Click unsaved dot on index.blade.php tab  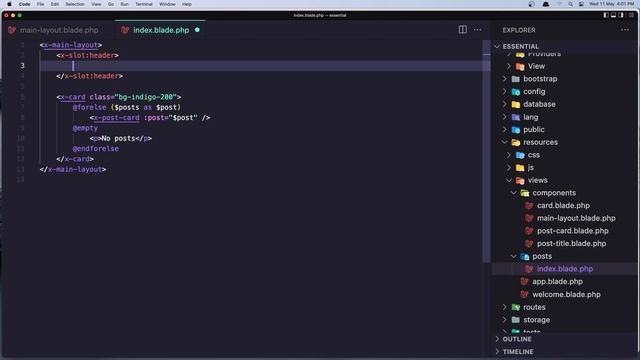coord(197,30)
